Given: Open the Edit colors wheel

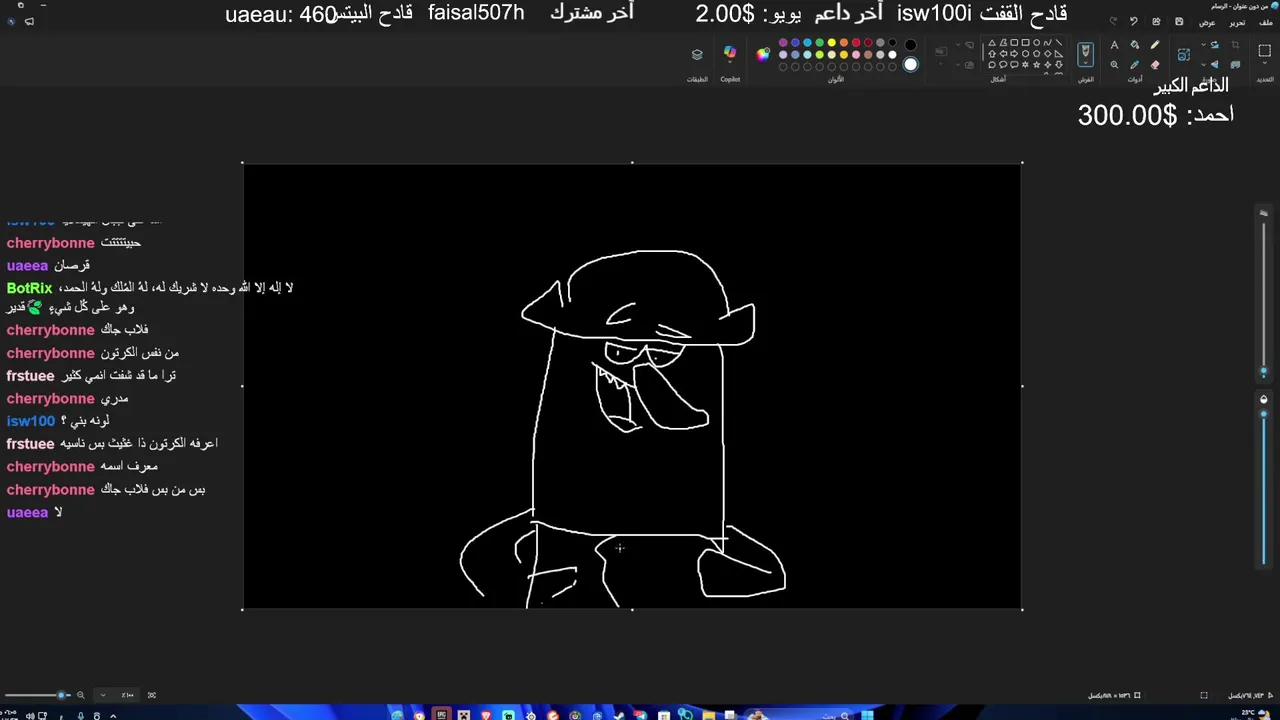Looking at the screenshot, I should pyautogui.click(x=763, y=54).
